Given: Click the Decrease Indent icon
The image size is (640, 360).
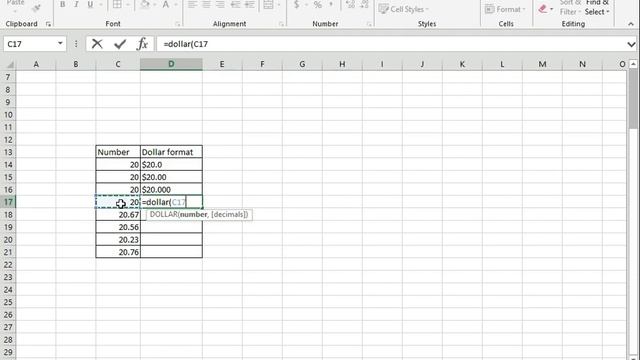Looking at the screenshot, I should pos(236,4).
